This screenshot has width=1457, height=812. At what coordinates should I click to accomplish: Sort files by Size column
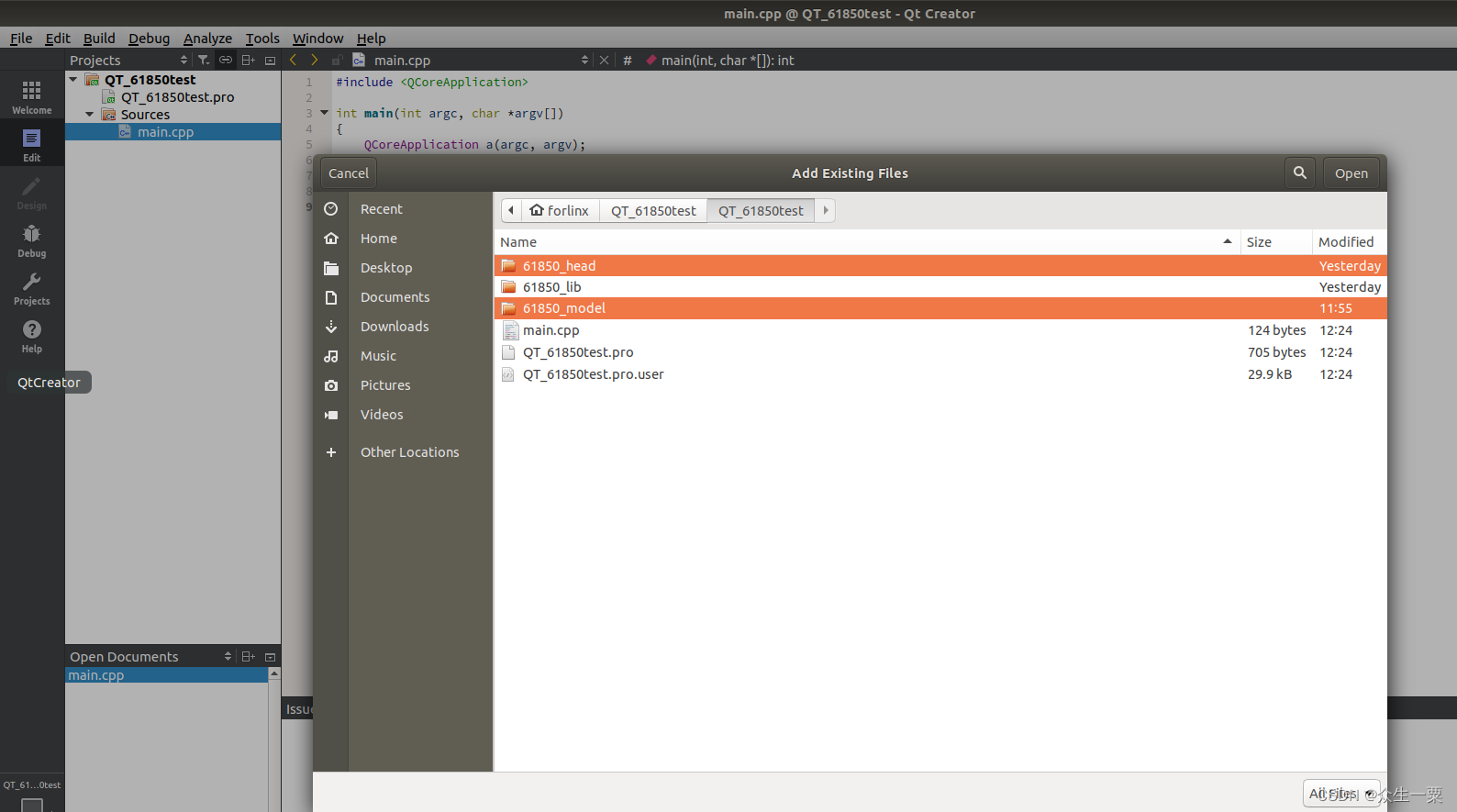point(1275,241)
